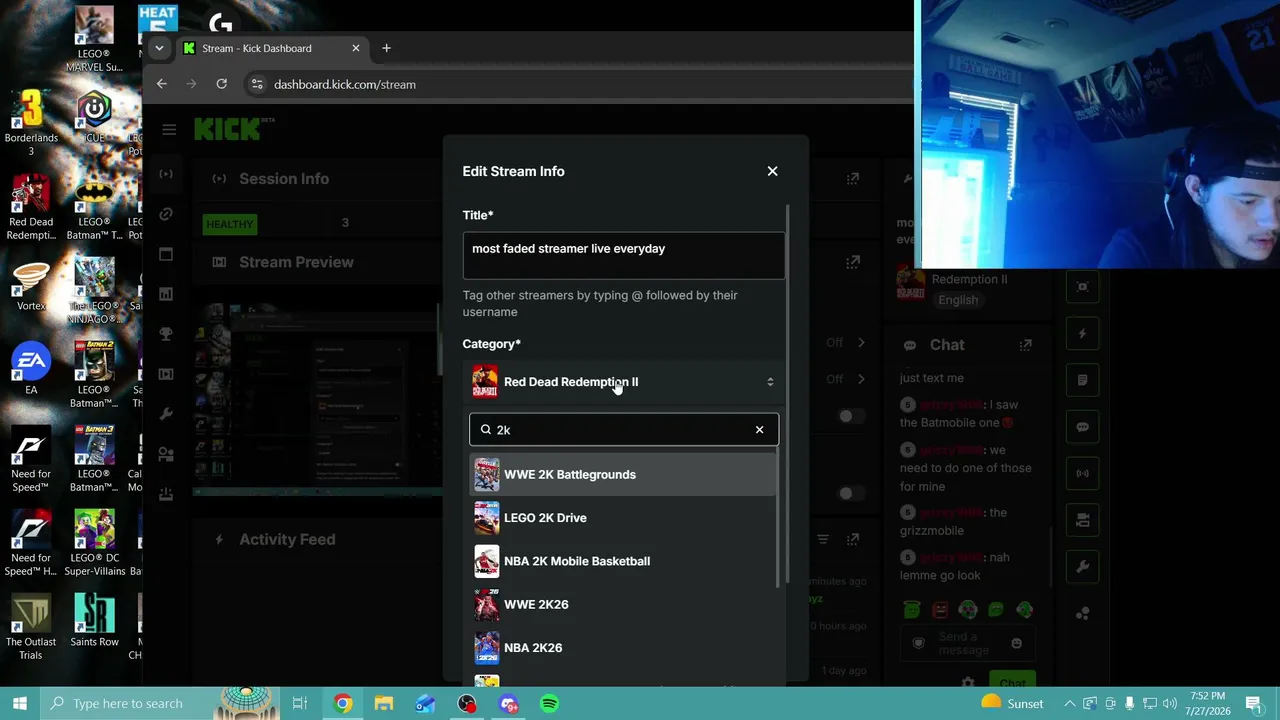Close the Edit Stream Info dialog
1280x720 pixels.
pos(772,171)
